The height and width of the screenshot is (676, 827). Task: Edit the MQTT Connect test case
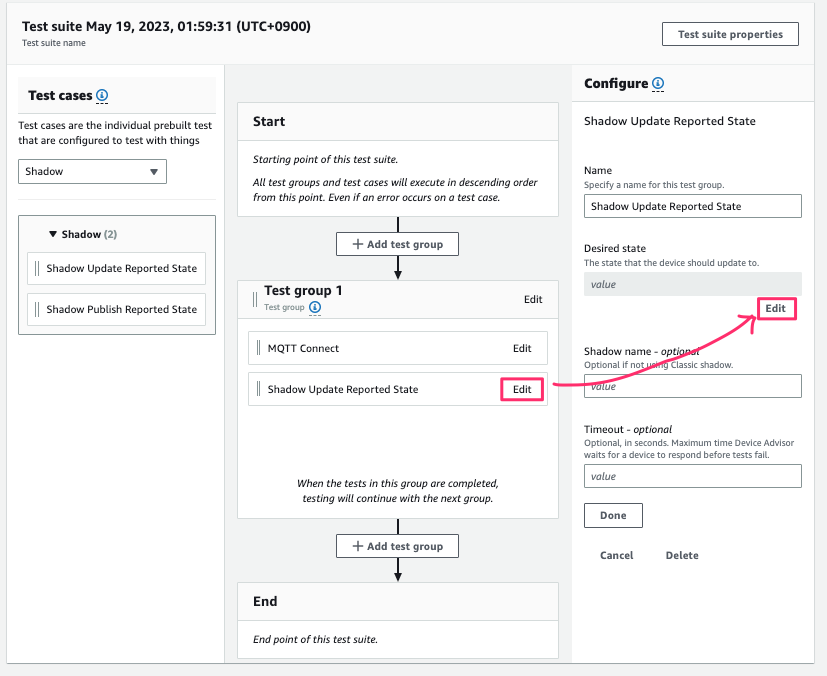(x=522, y=348)
